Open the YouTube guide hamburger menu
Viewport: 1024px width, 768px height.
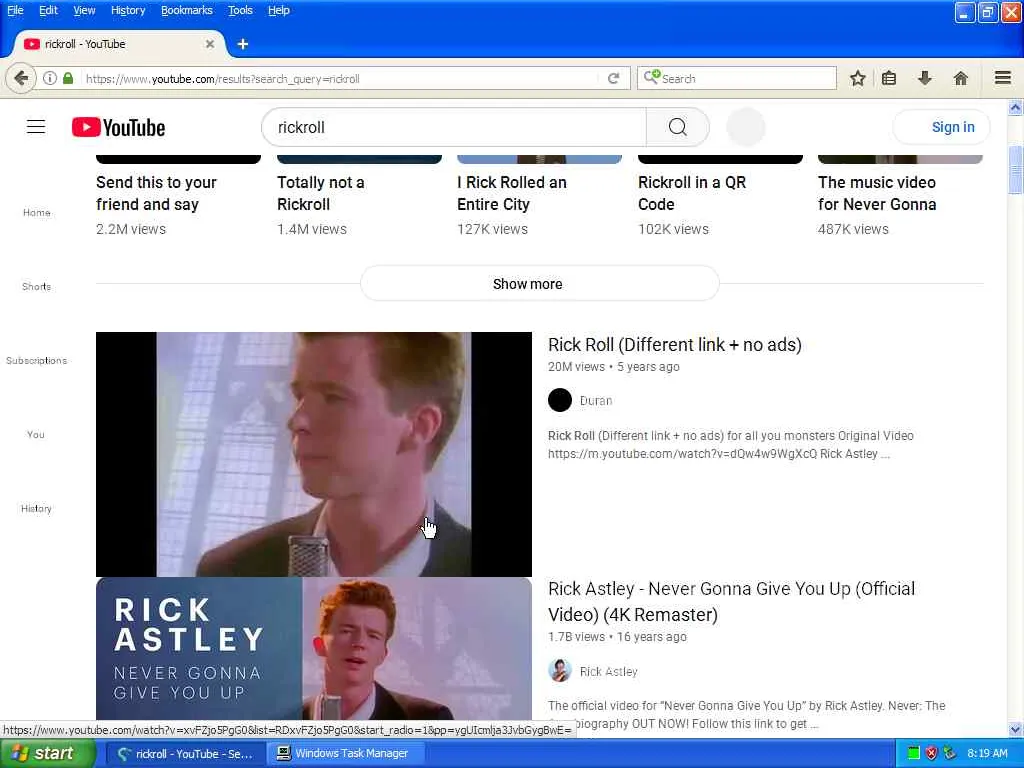pyautogui.click(x=36, y=127)
